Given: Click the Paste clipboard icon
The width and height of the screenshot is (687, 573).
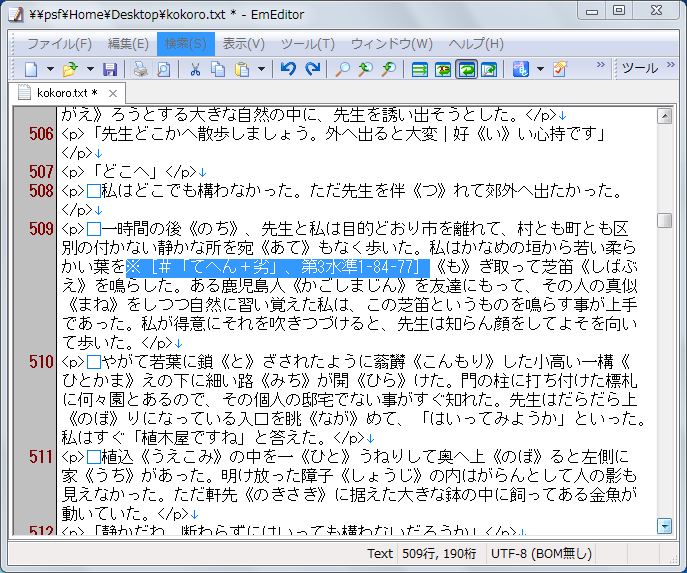Looking at the screenshot, I should tap(242, 69).
